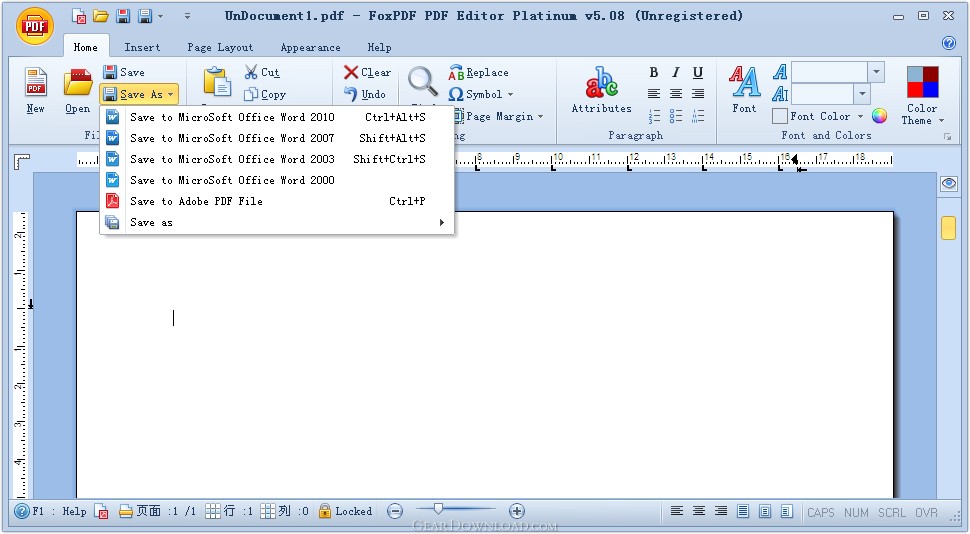Click the Cut scissors button
This screenshot has height=534, width=970.
[262, 72]
